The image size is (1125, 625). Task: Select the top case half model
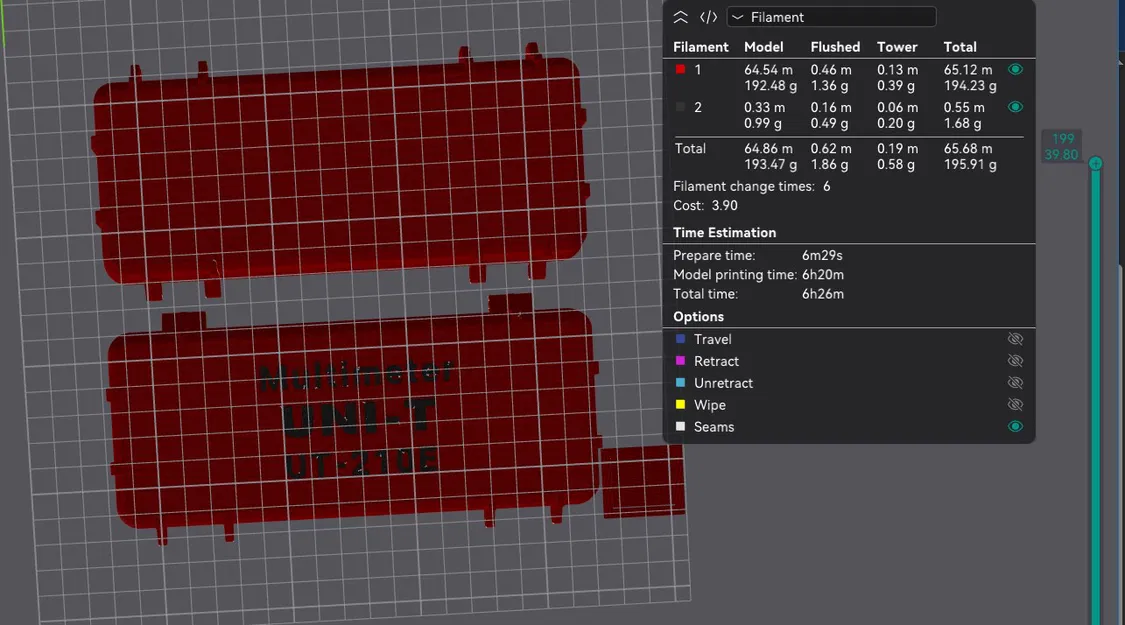click(x=341, y=172)
